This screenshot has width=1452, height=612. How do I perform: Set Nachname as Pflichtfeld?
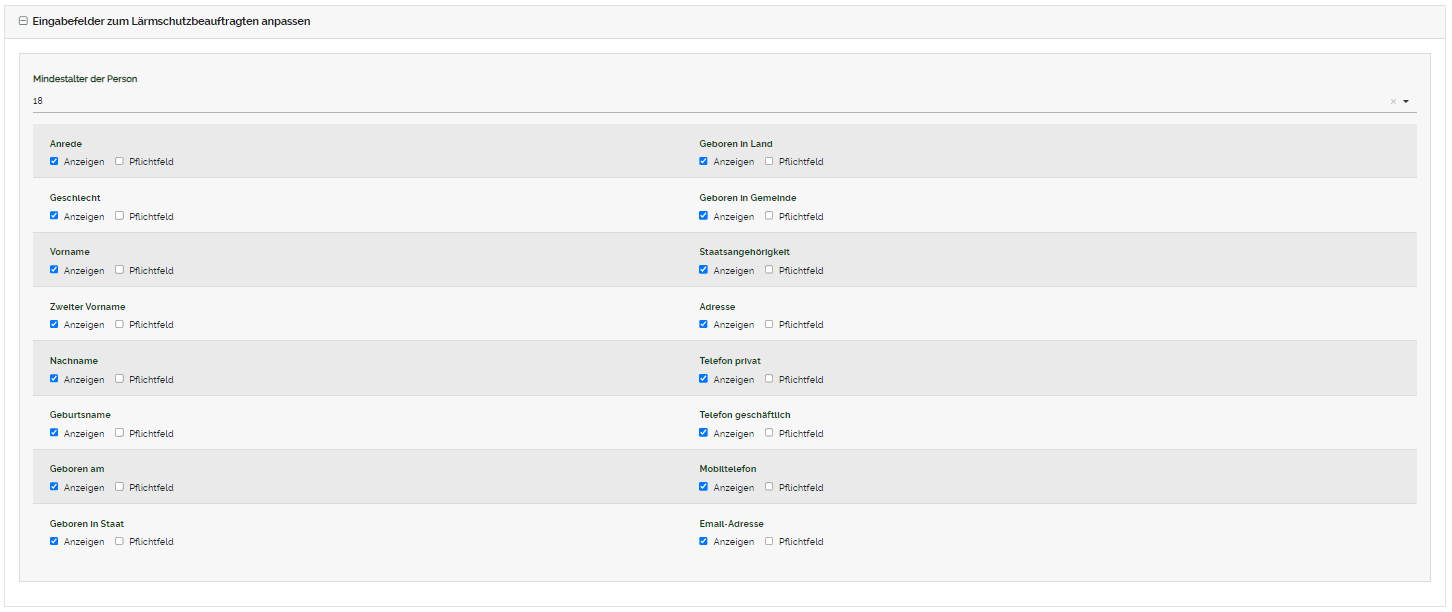click(x=119, y=379)
